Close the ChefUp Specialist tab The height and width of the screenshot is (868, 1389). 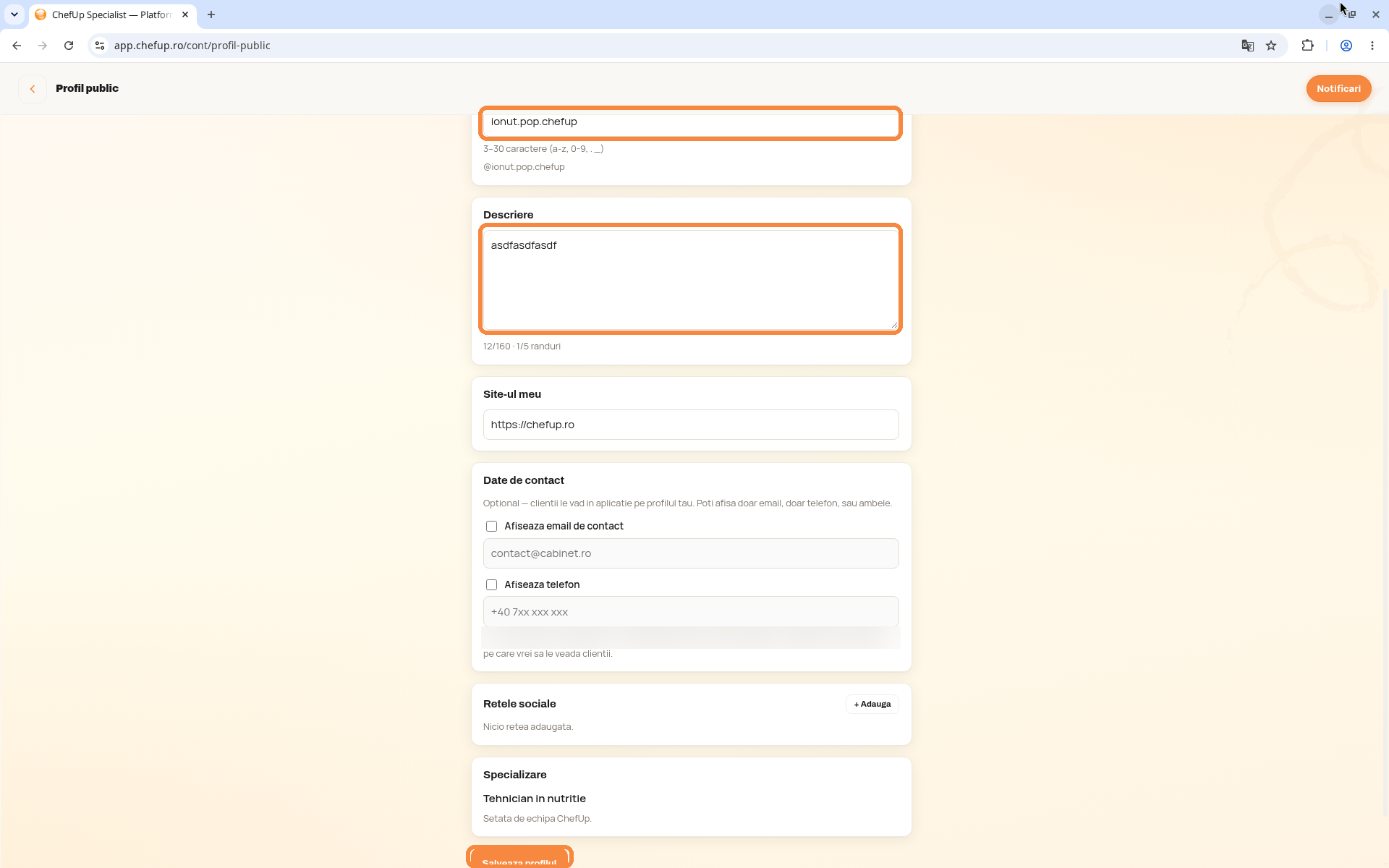pos(185,14)
